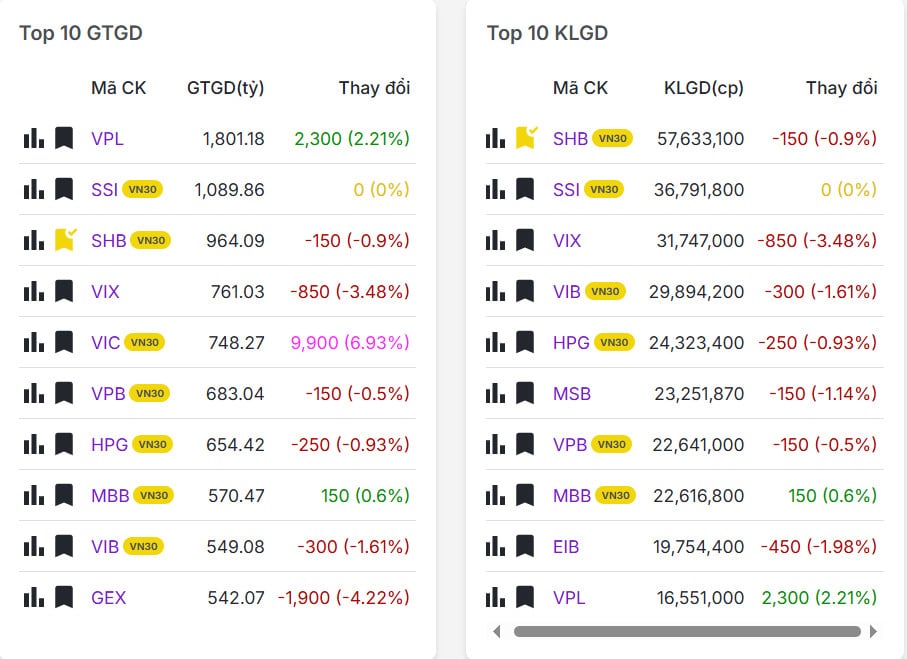Toggle yellow bookmark for SHB in GTGD list
This screenshot has height=659, width=907.
click(x=65, y=239)
